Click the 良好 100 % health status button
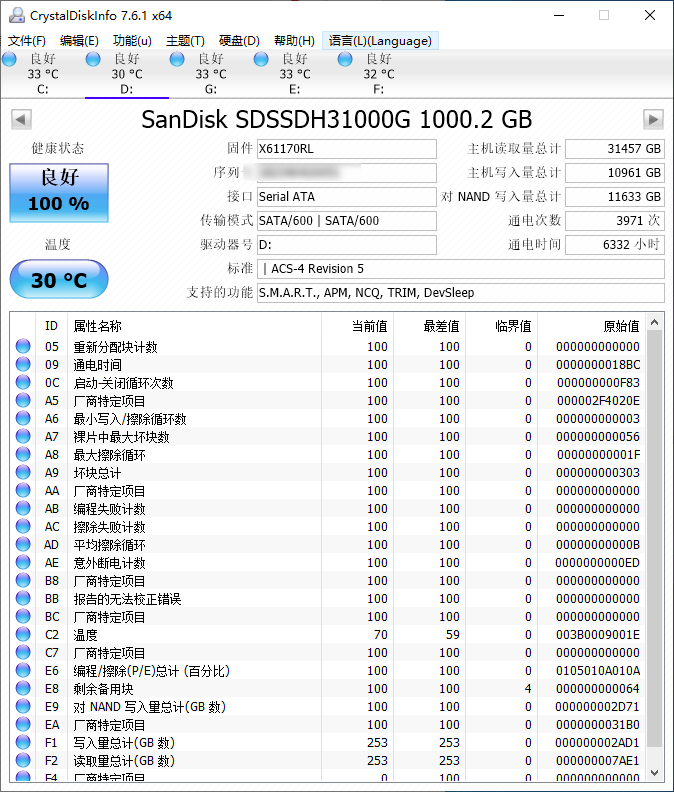This screenshot has width=674, height=792. [59, 192]
